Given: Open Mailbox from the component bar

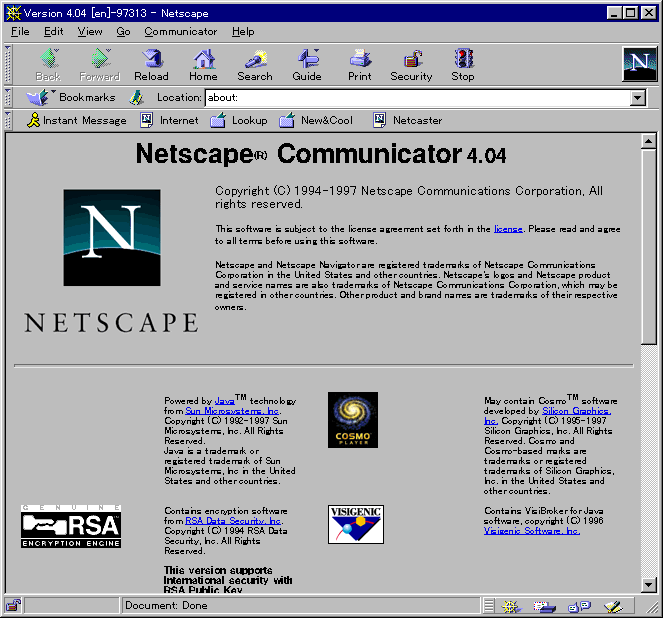Looking at the screenshot, I should (x=544, y=607).
